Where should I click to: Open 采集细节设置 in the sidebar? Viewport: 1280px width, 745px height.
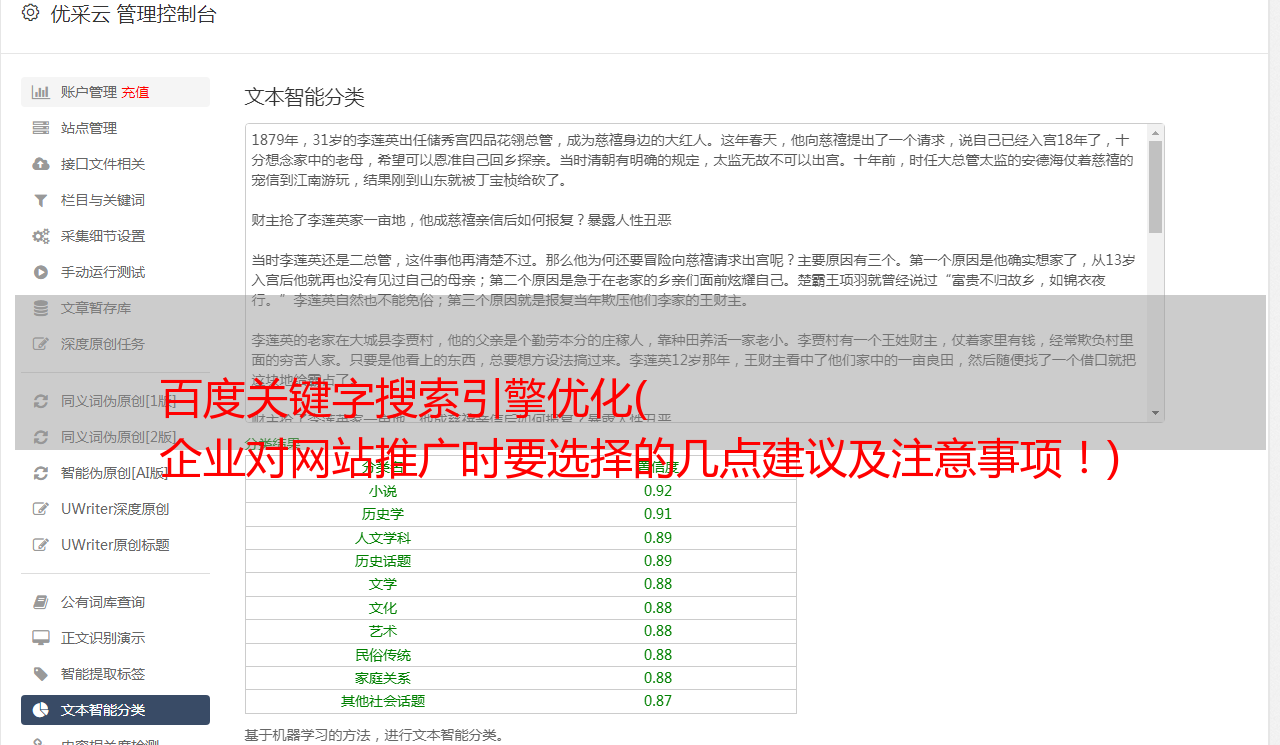(115, 236)
